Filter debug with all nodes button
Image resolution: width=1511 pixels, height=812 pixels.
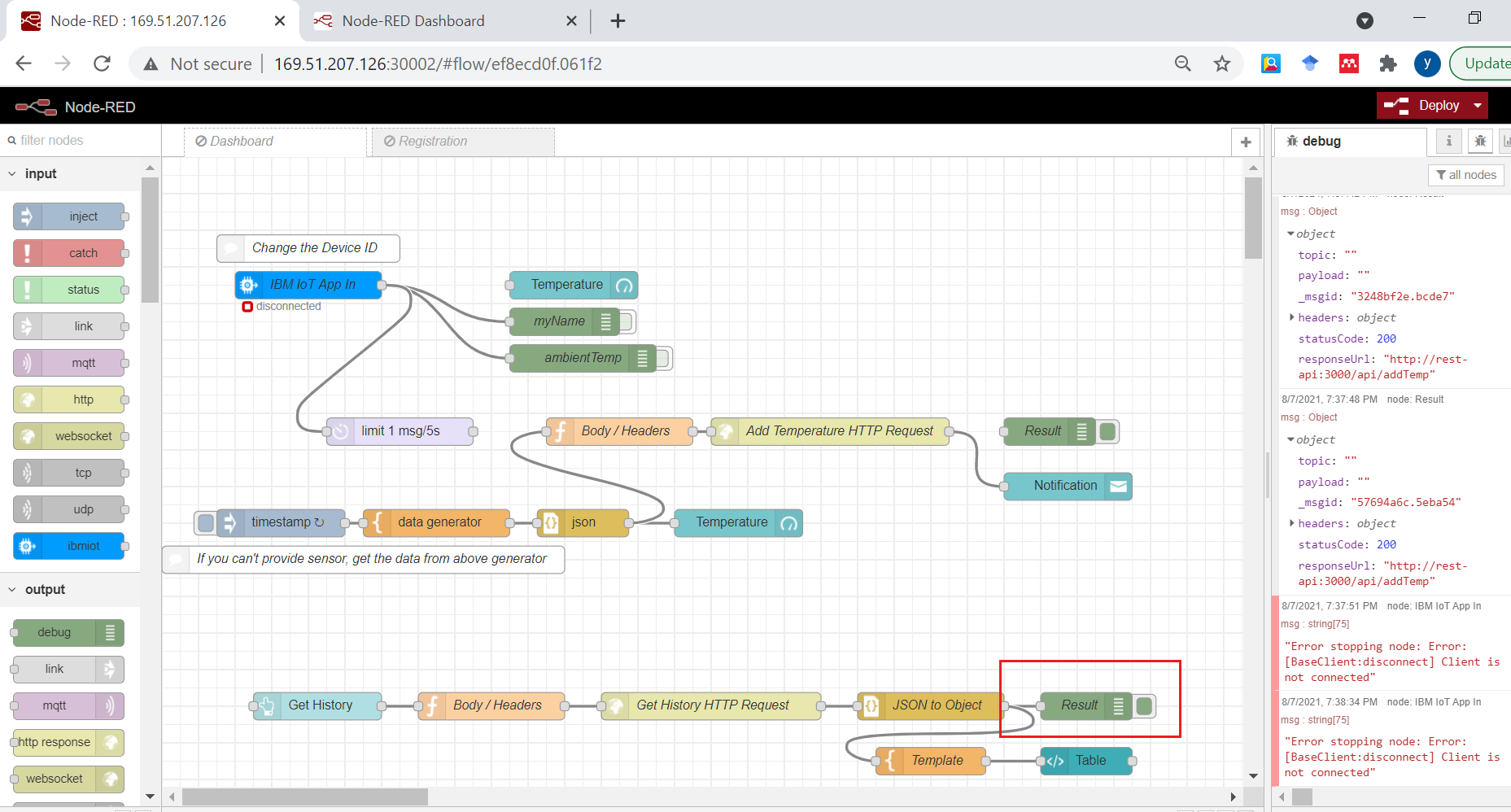point(1466,175)
